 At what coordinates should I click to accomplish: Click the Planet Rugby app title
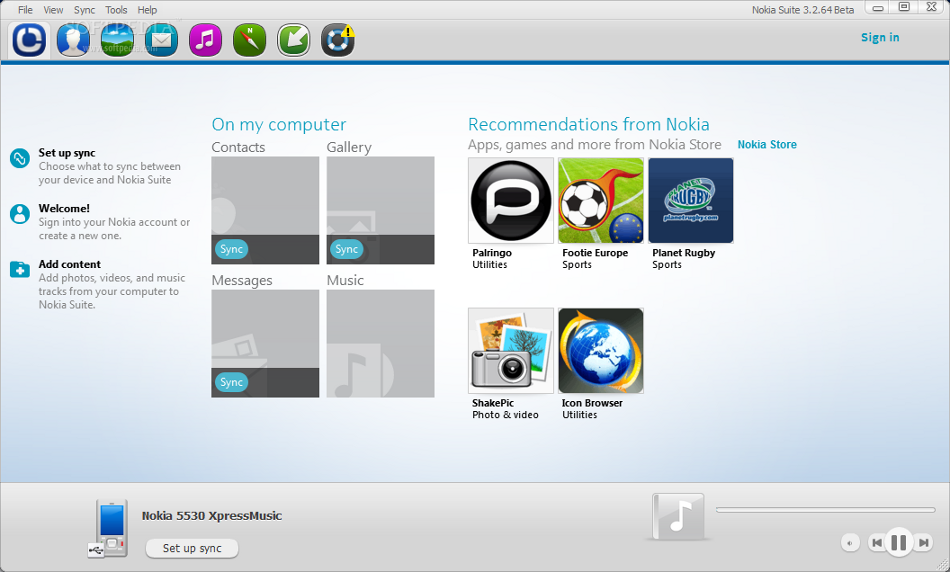[x=683, y=253]
